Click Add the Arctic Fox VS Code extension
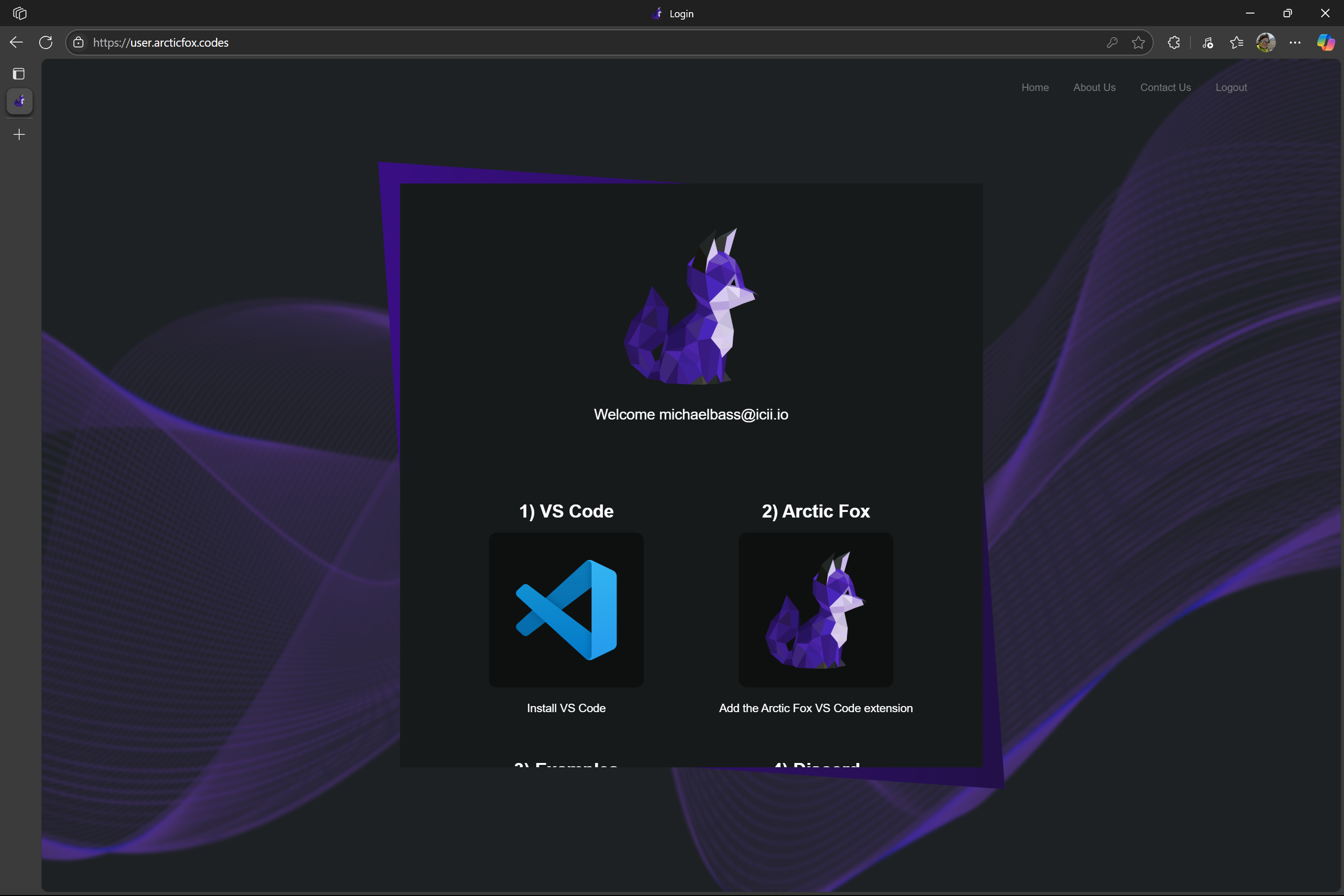1344x896 pixels. 816,708
